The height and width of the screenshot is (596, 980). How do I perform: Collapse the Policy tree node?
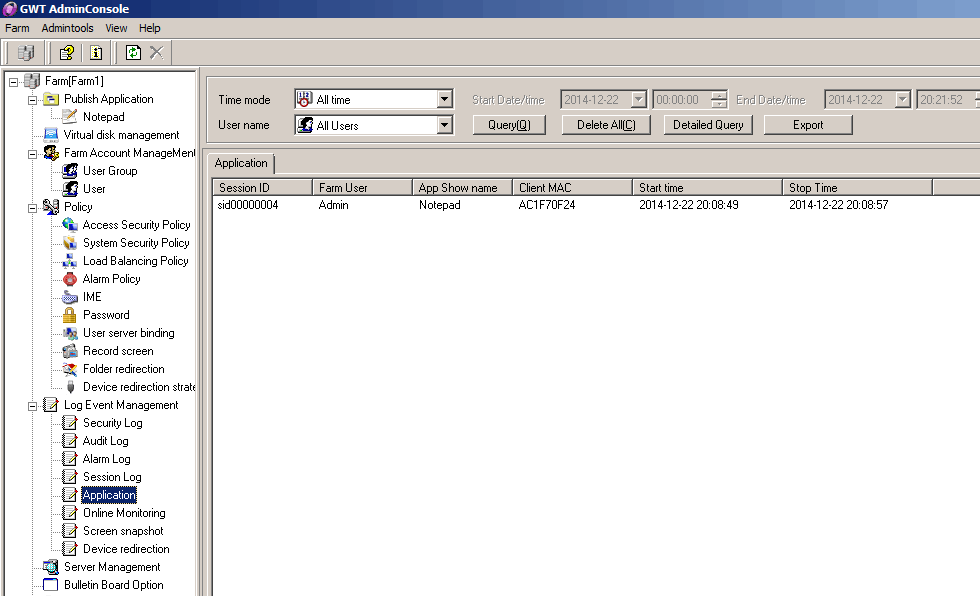(x=32, y=207)
